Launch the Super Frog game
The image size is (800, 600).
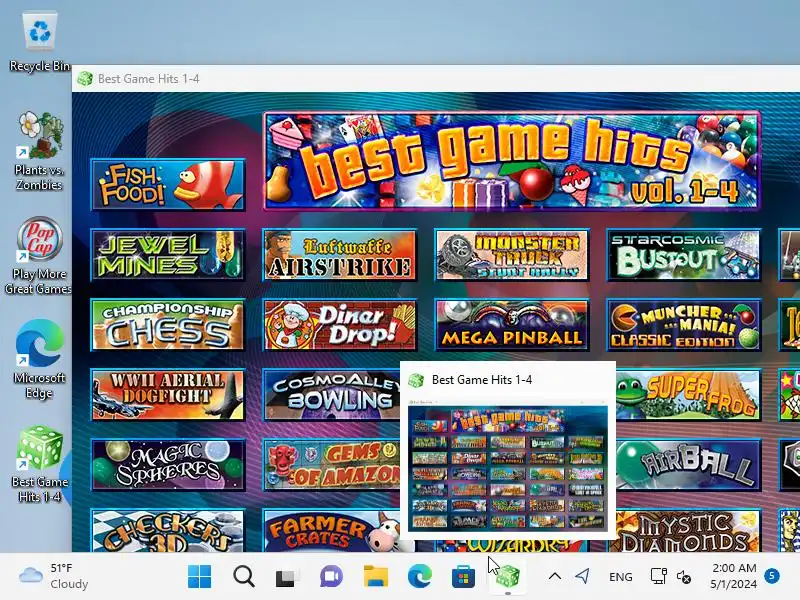[688, 395]
